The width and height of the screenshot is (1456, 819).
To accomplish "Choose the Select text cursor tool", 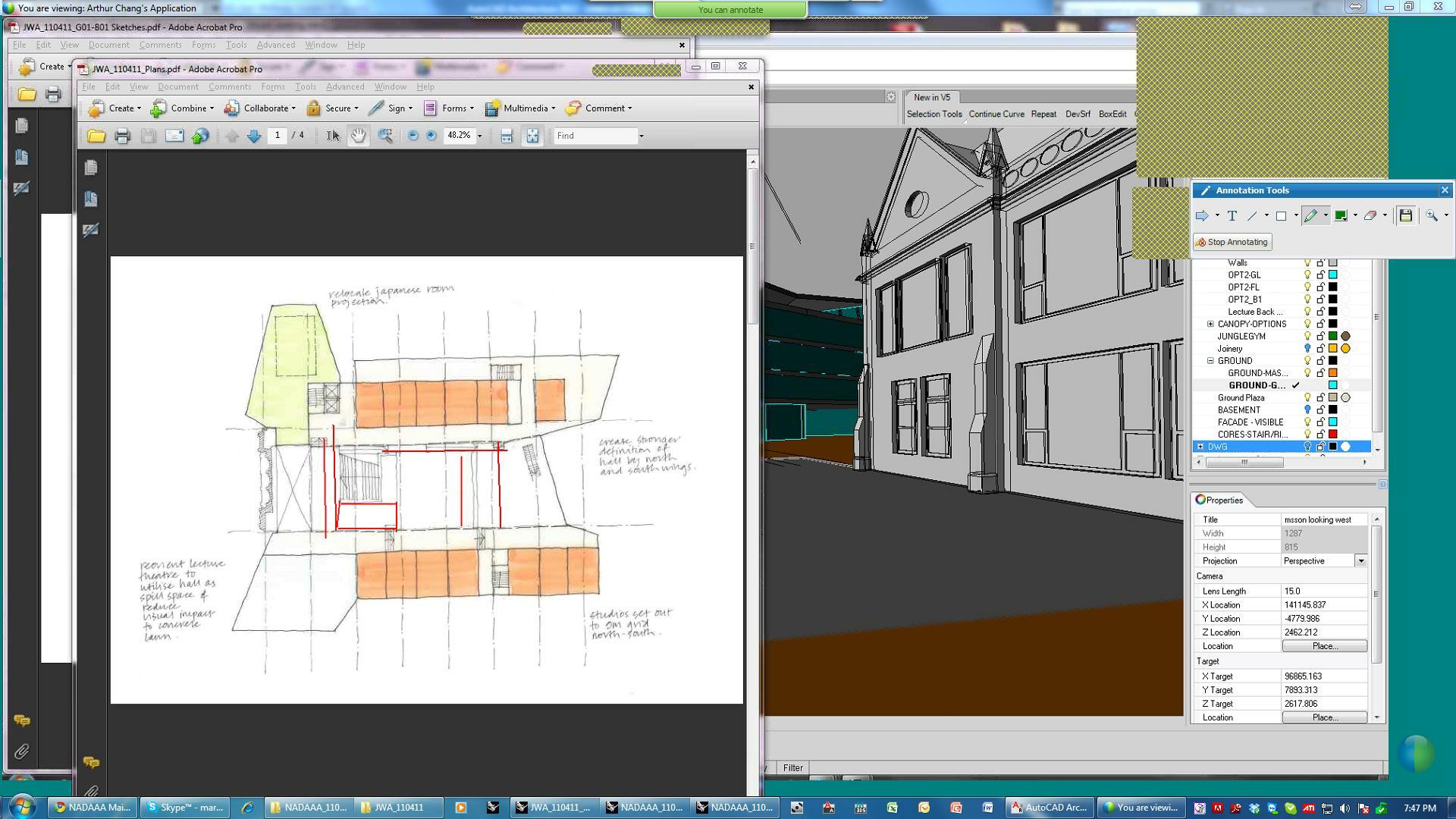I will (x=333, y=136).
